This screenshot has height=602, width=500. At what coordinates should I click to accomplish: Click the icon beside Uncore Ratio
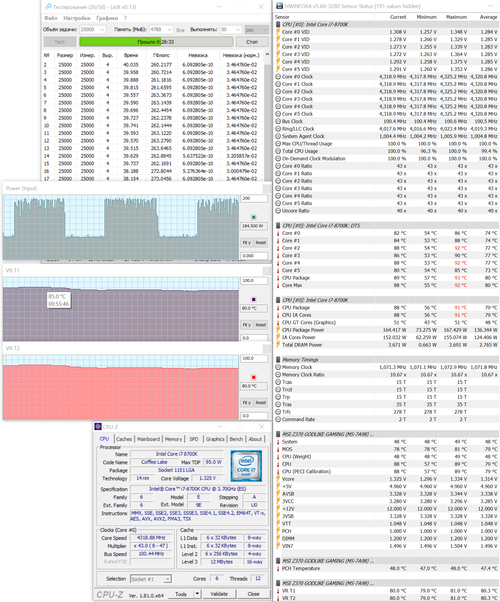[278, 210]
